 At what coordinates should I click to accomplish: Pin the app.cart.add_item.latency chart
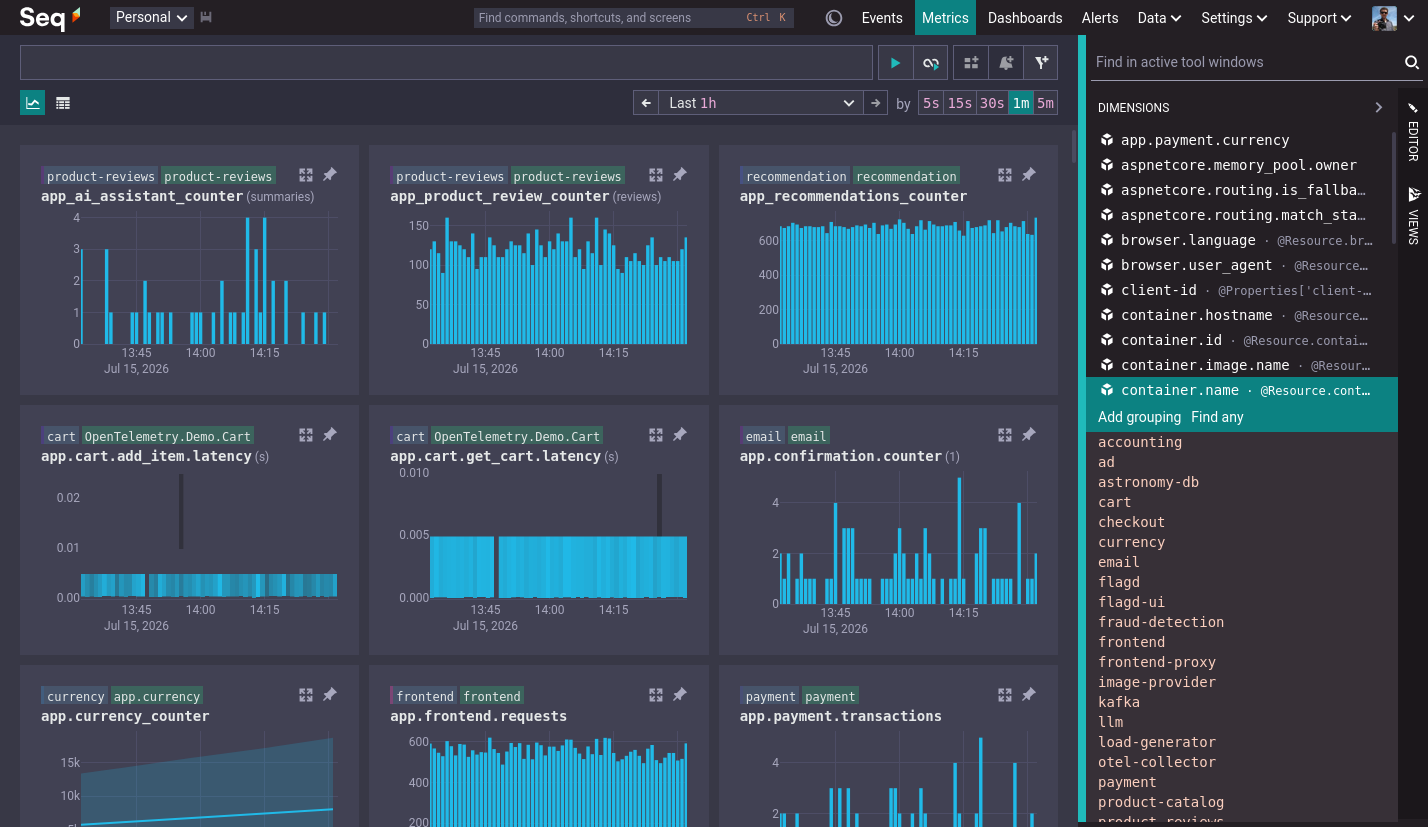(330, 435)
